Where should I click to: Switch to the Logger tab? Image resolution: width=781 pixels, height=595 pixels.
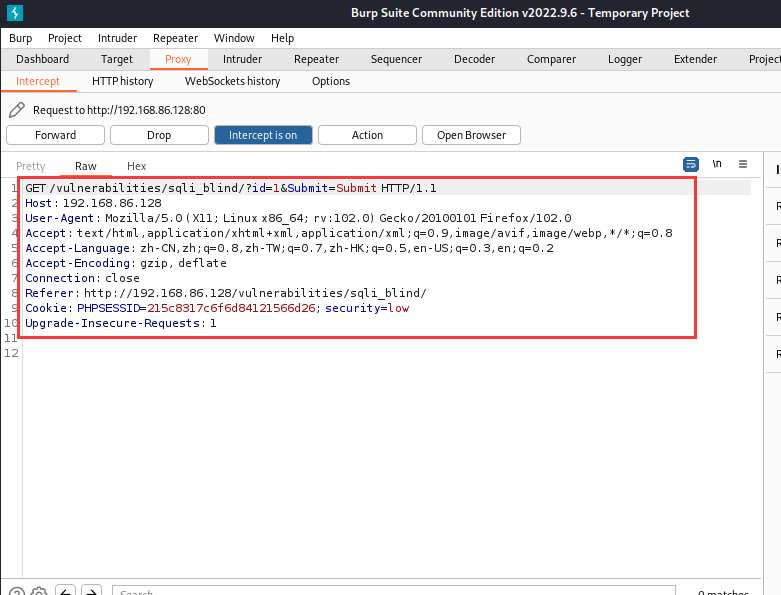(x=625, y=59)
